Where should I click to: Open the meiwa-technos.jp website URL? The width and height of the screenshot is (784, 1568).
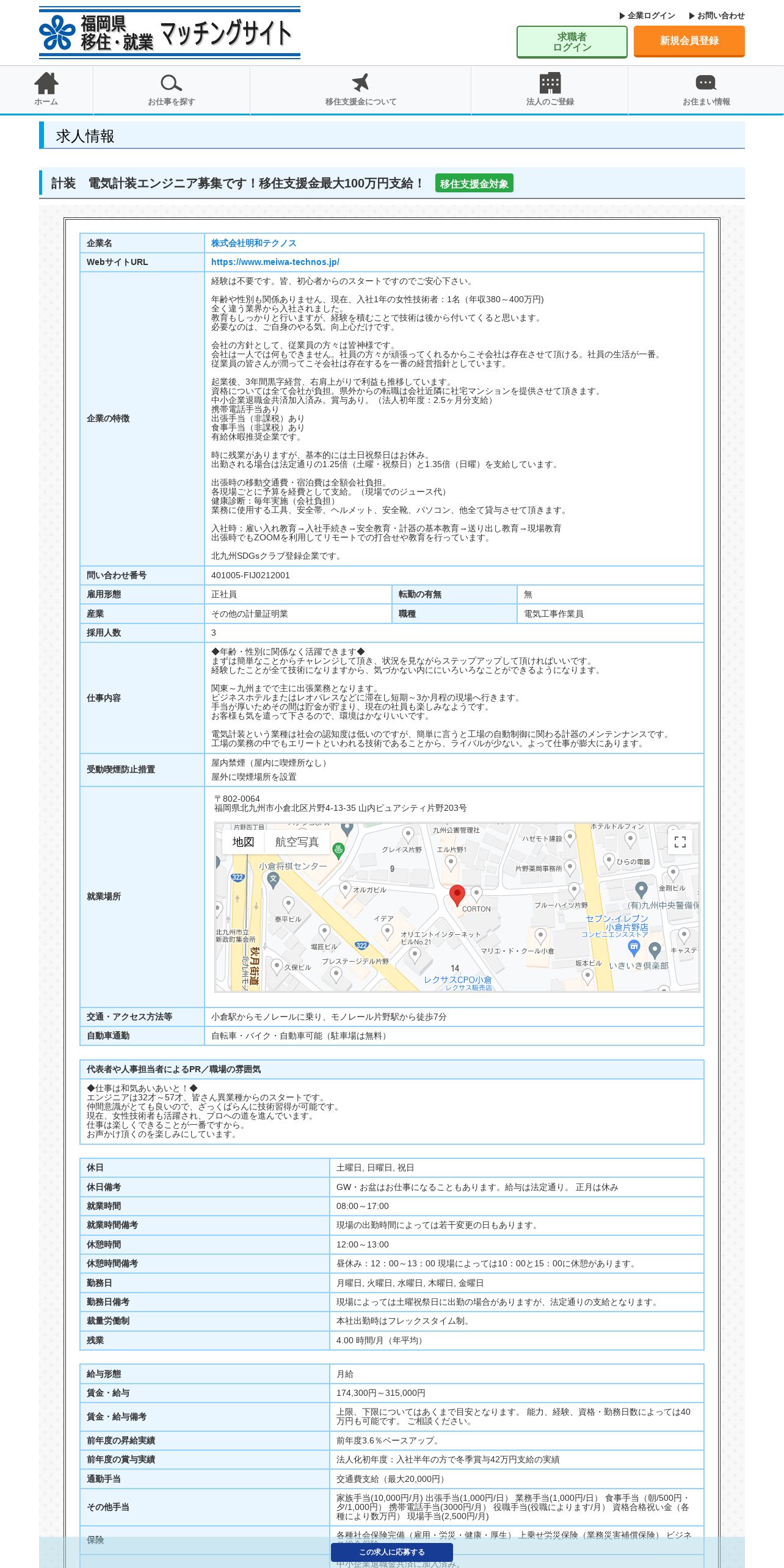275,262
